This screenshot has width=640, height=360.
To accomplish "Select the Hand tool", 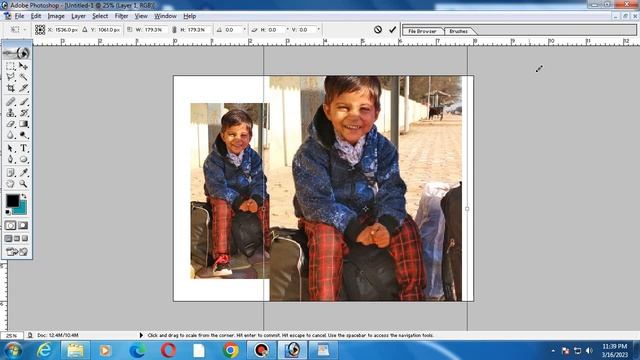I will pyautogui.click(x=11, y=184).
